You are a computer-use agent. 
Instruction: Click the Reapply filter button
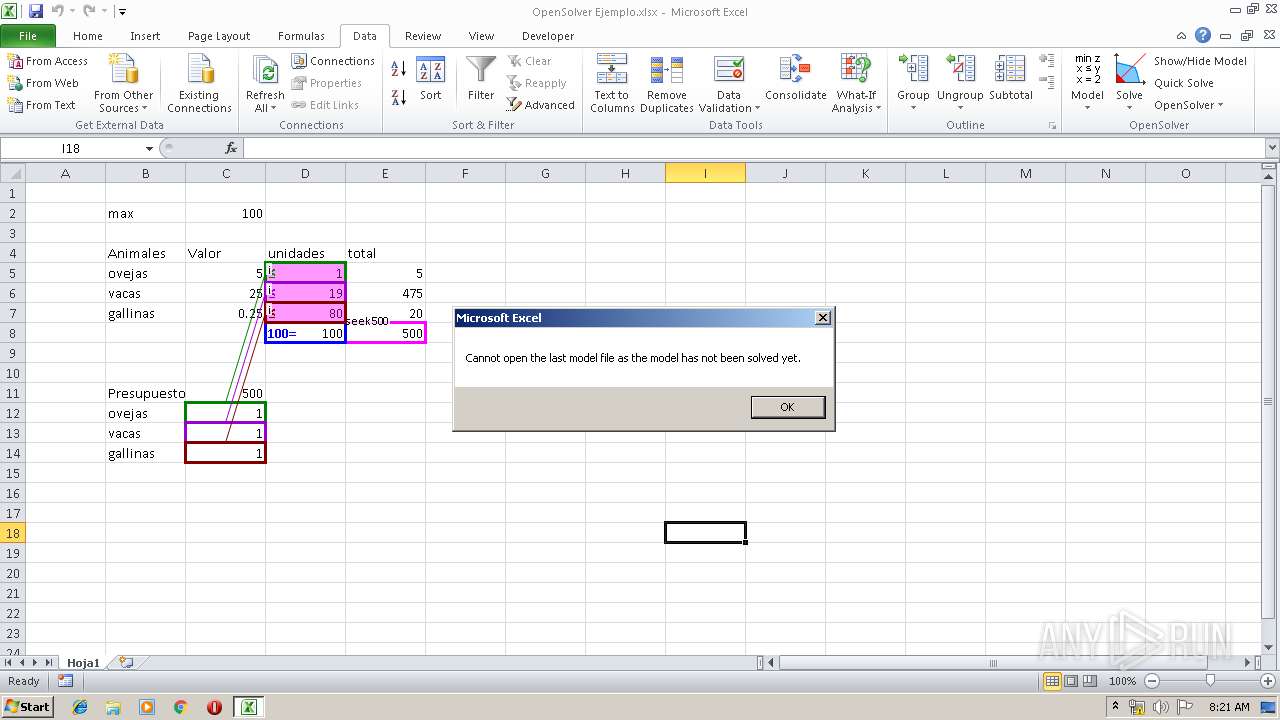point(537,83)
